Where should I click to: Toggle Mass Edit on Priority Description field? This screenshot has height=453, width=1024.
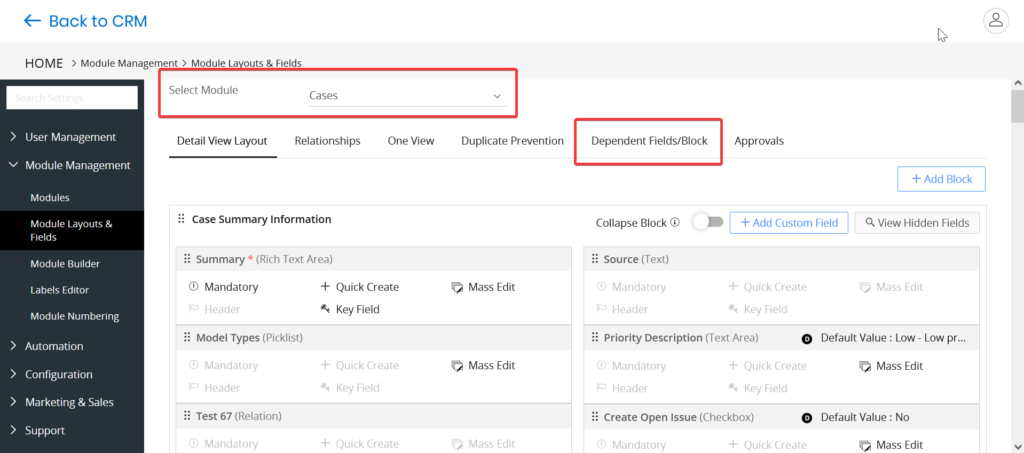[890, 366]
